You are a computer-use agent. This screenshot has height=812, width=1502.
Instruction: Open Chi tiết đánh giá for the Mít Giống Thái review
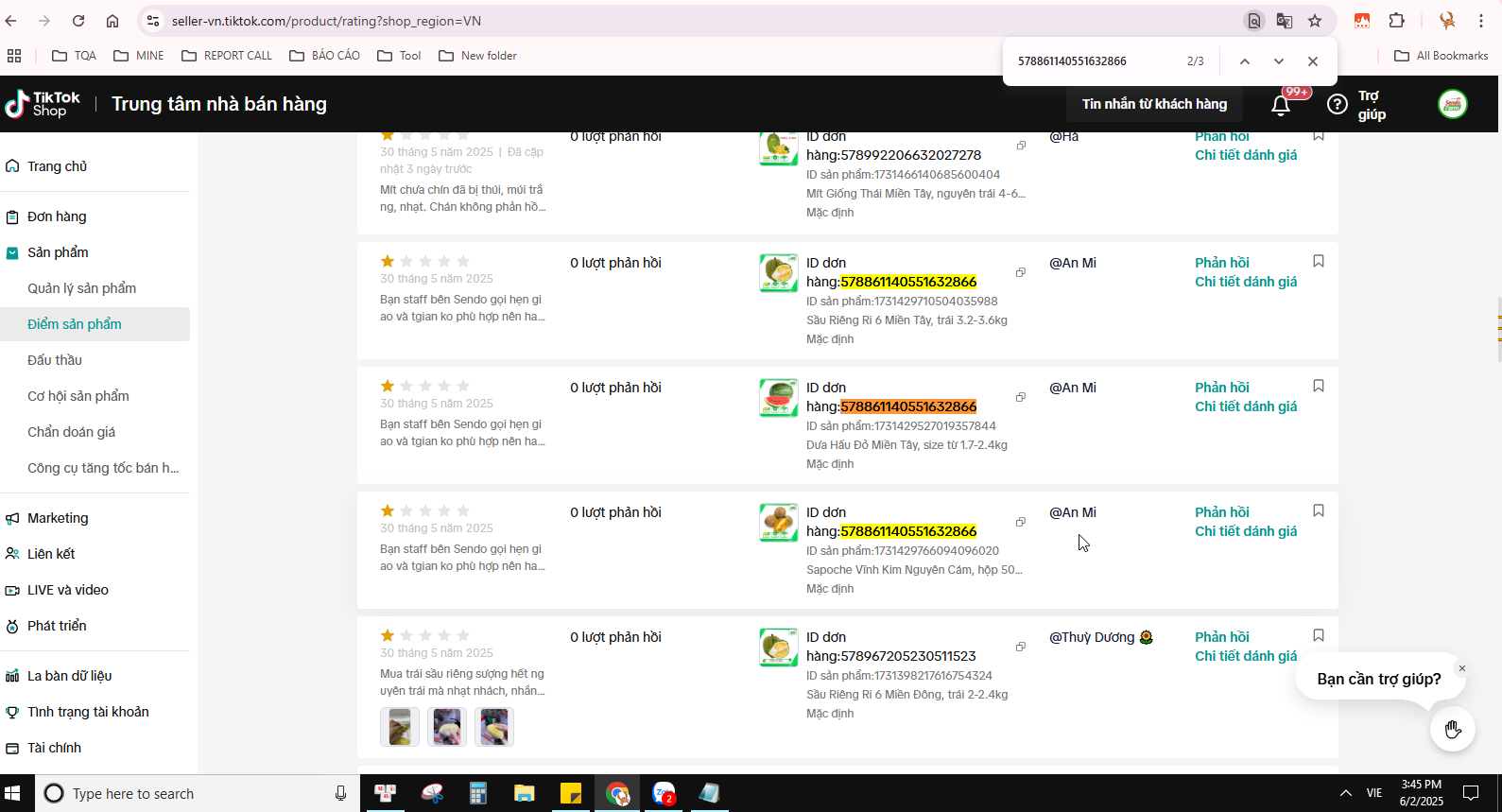click(1246, 155)
